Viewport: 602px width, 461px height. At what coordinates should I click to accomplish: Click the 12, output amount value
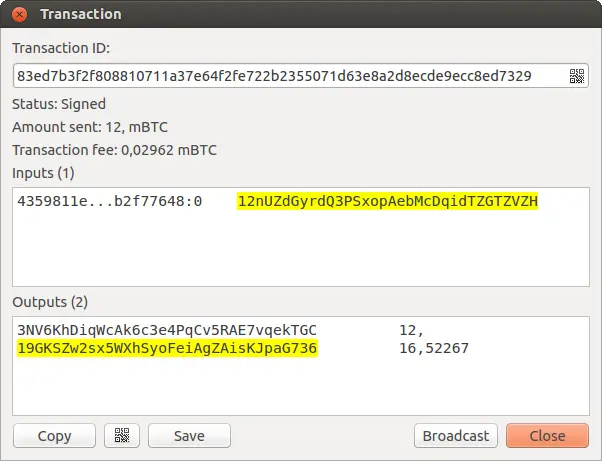tap(411, 330)
